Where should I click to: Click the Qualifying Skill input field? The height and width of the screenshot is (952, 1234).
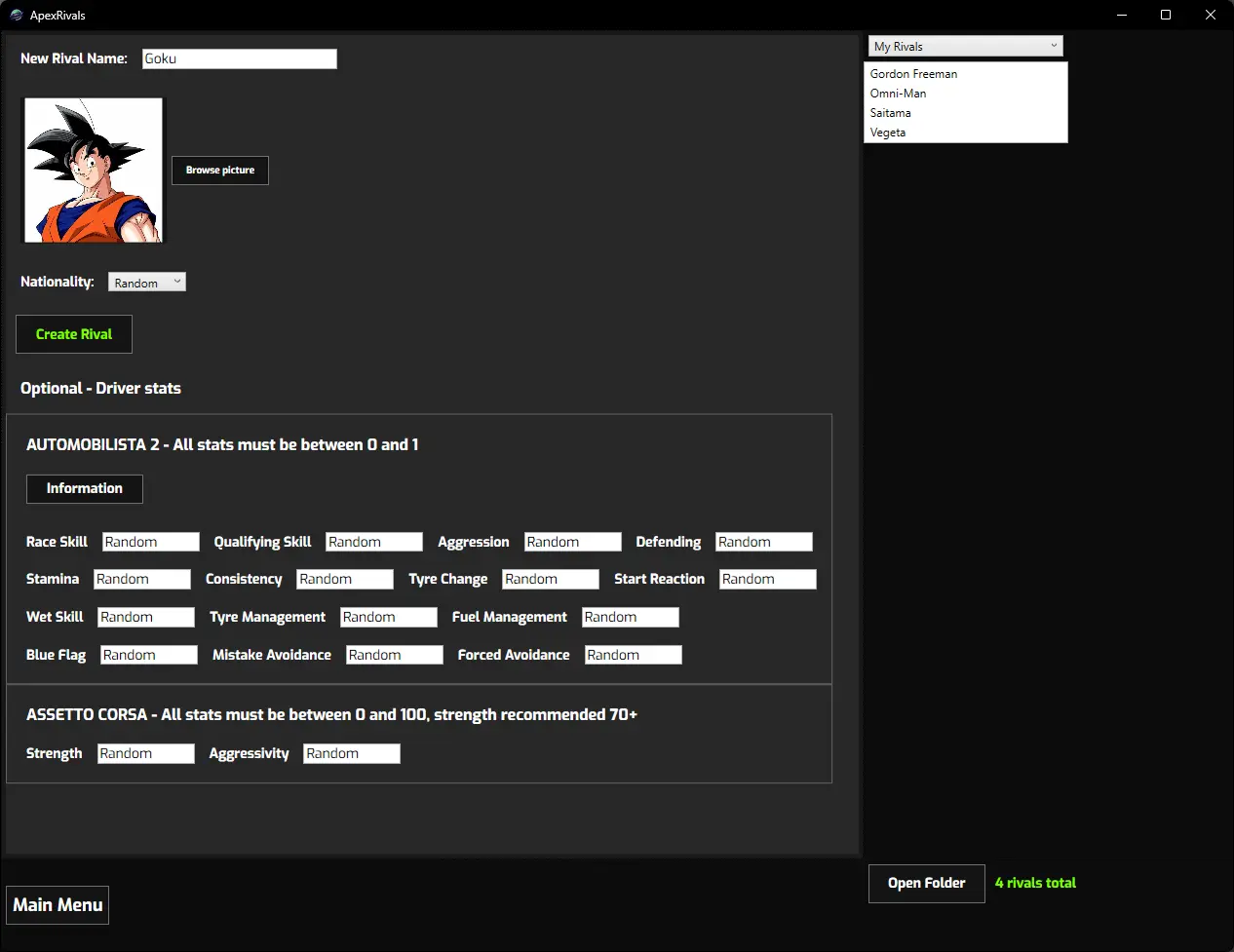tap(374, 542)
